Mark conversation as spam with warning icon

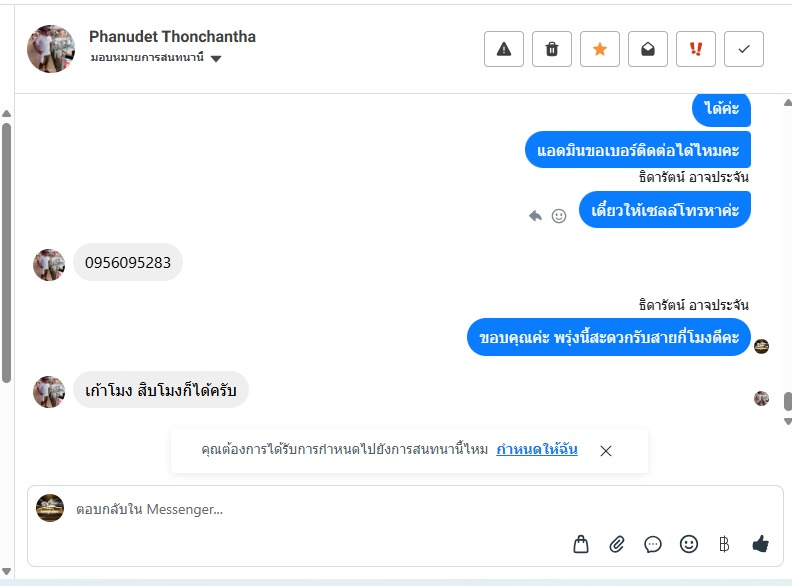[504, 49]
